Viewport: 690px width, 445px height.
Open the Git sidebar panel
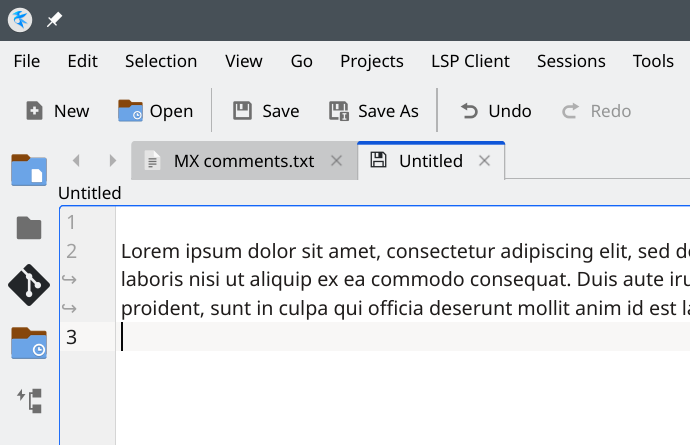(x=29, y=286)
